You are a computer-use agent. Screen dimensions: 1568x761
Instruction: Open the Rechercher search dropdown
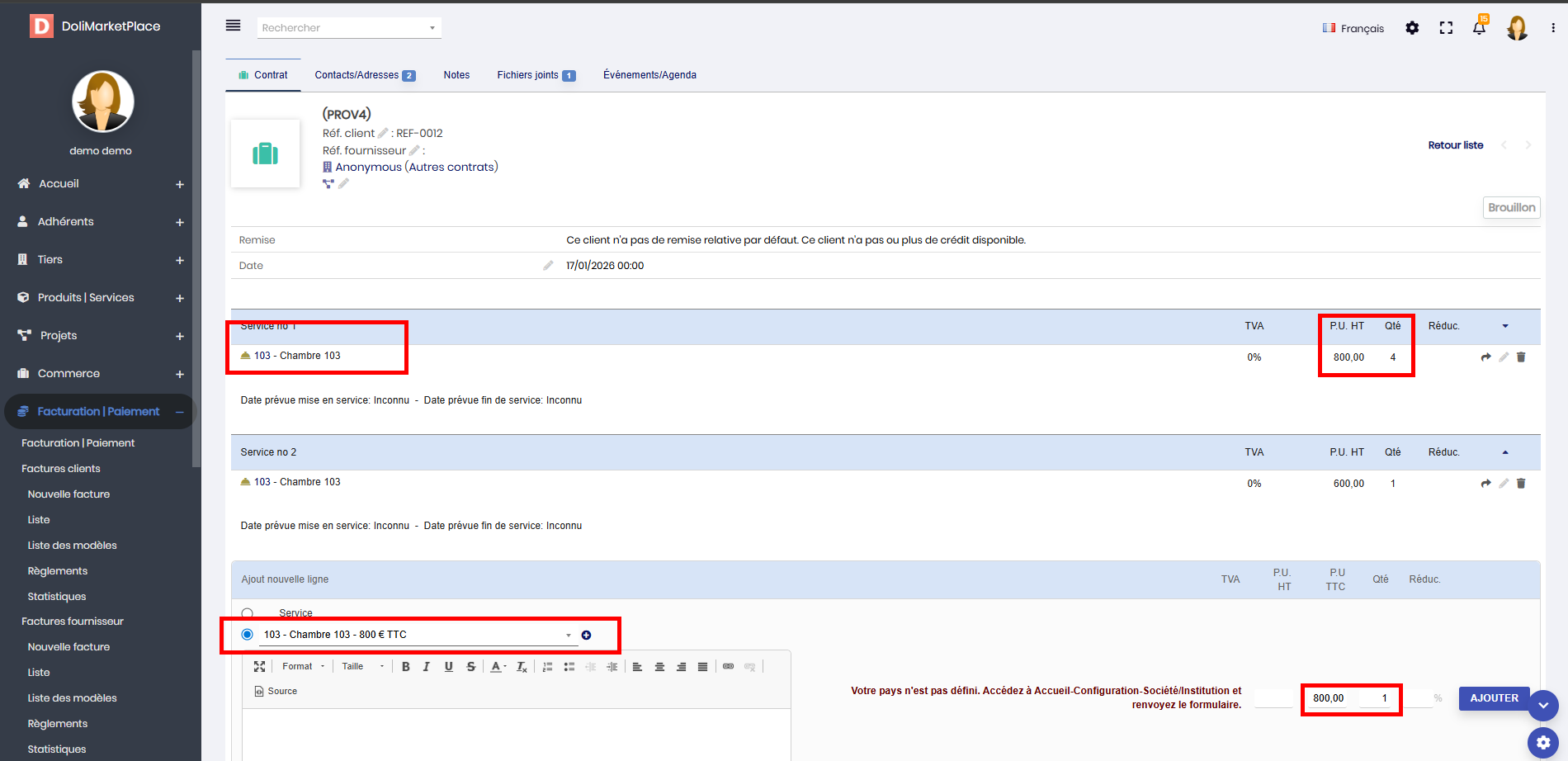tap(349, 28)
